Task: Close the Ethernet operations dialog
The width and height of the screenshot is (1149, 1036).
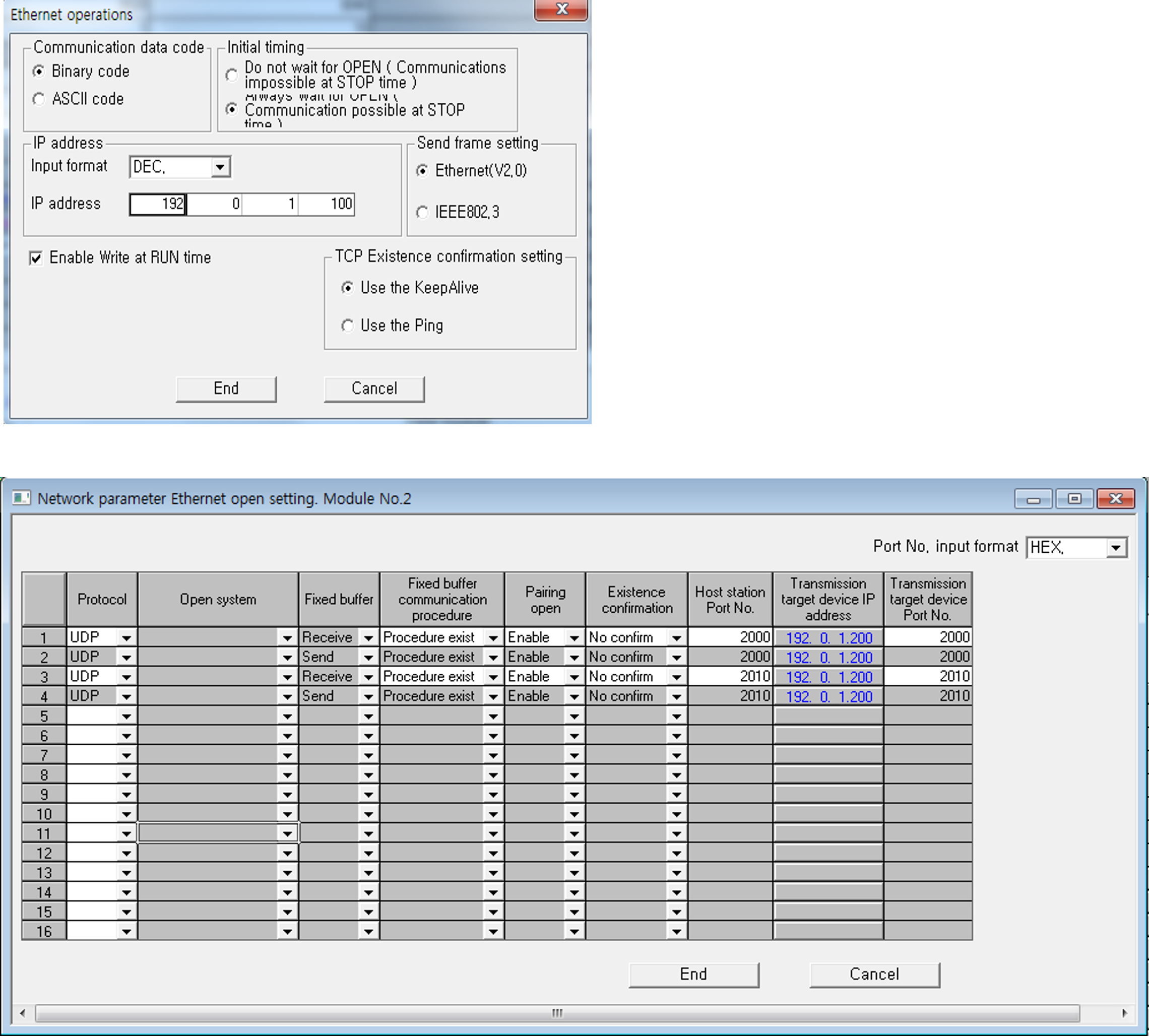Action: 561,10
